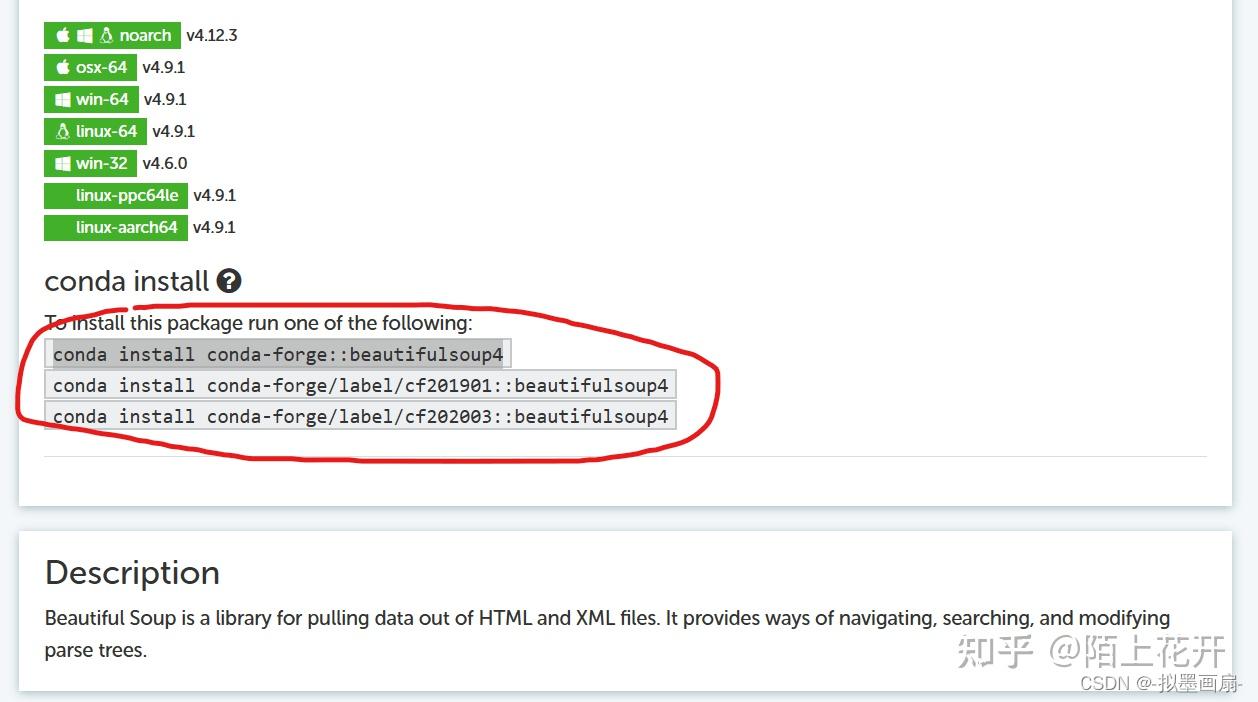Select the cf201901 label install command

pyautogui.click(x=361, y=385)
